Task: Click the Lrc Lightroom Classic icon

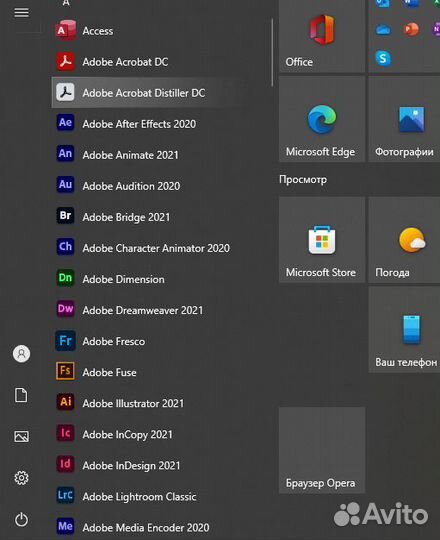Action: (65, 495)
